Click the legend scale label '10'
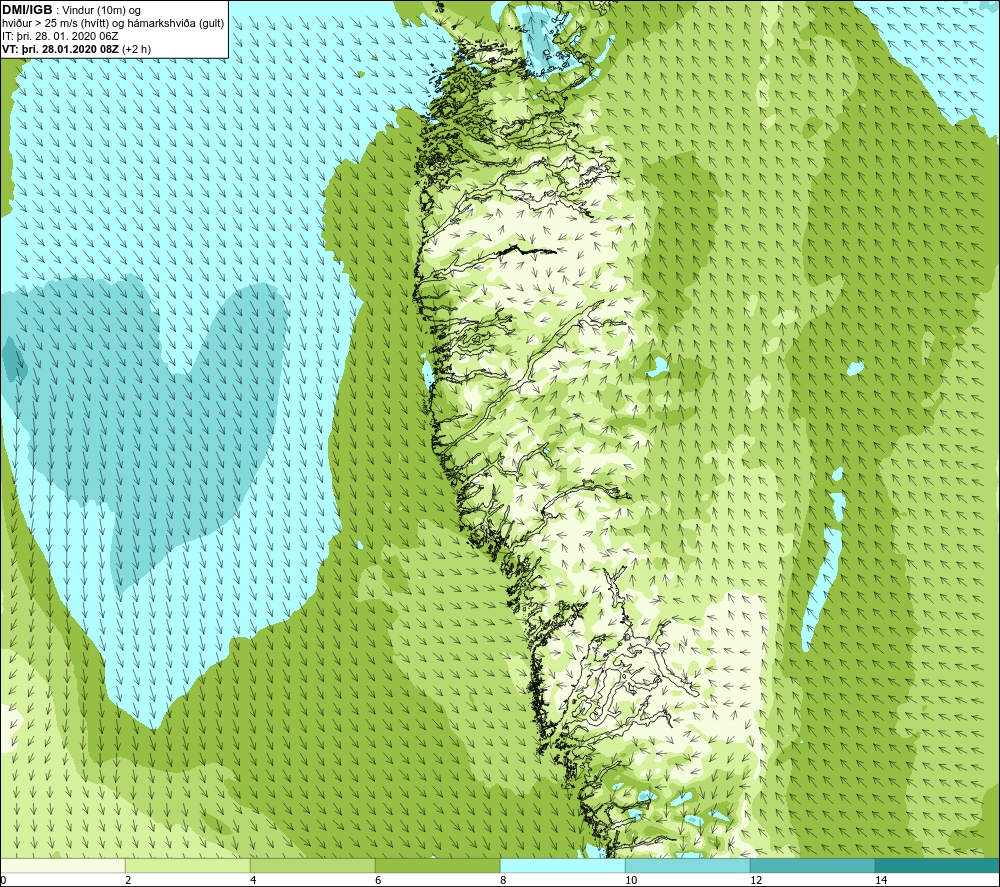Screen dimensions: 1000x887 pyautogui.click(x=631, y=880)
